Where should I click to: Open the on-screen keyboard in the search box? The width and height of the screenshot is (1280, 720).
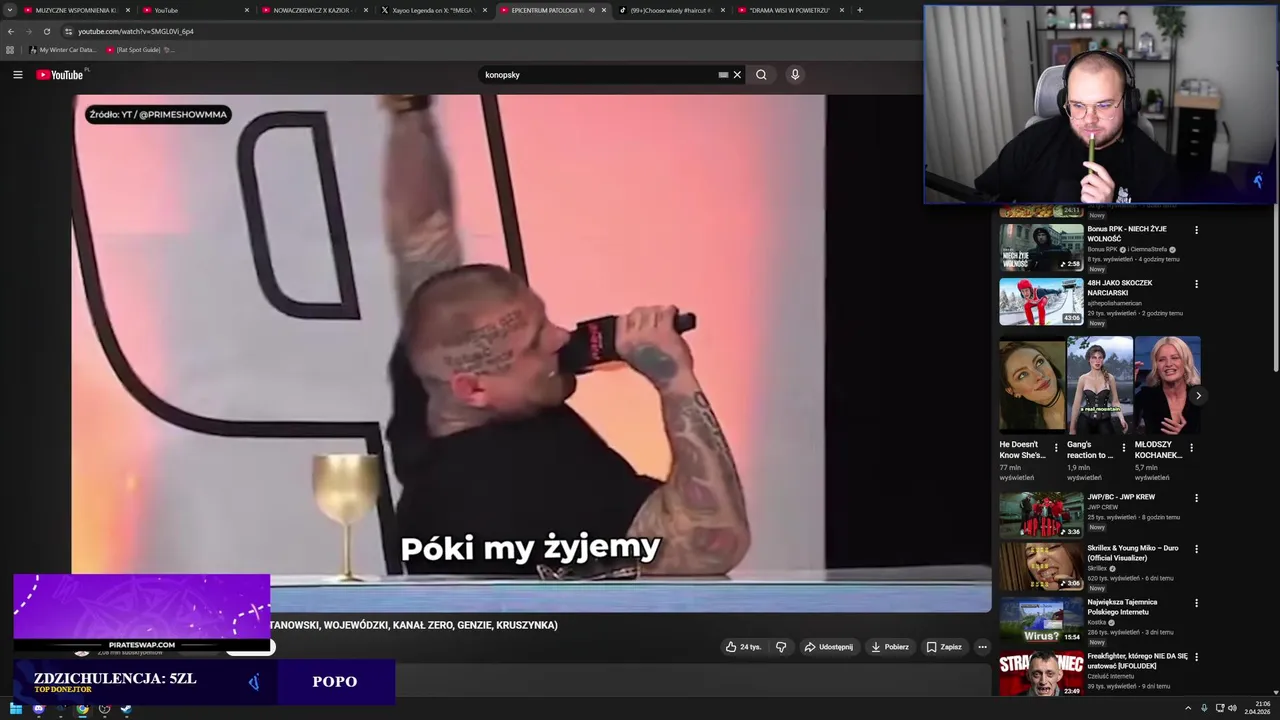click(723, 75)
